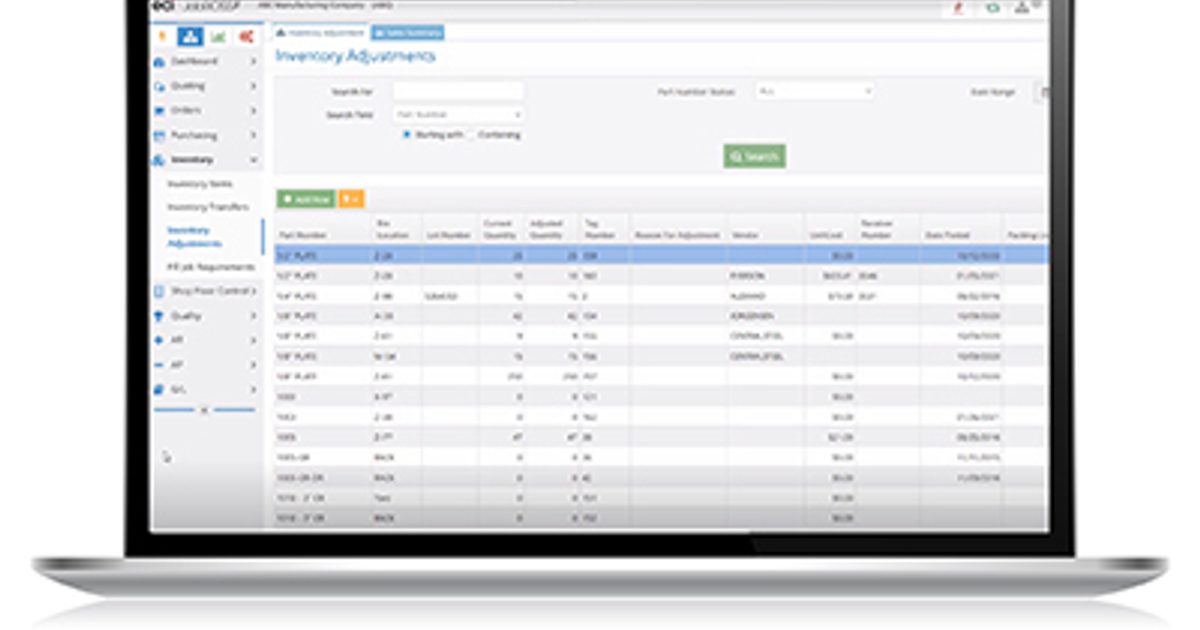Select the 'Containing' radio button
Screen dimensions: 1200x630
pos(471,135)
